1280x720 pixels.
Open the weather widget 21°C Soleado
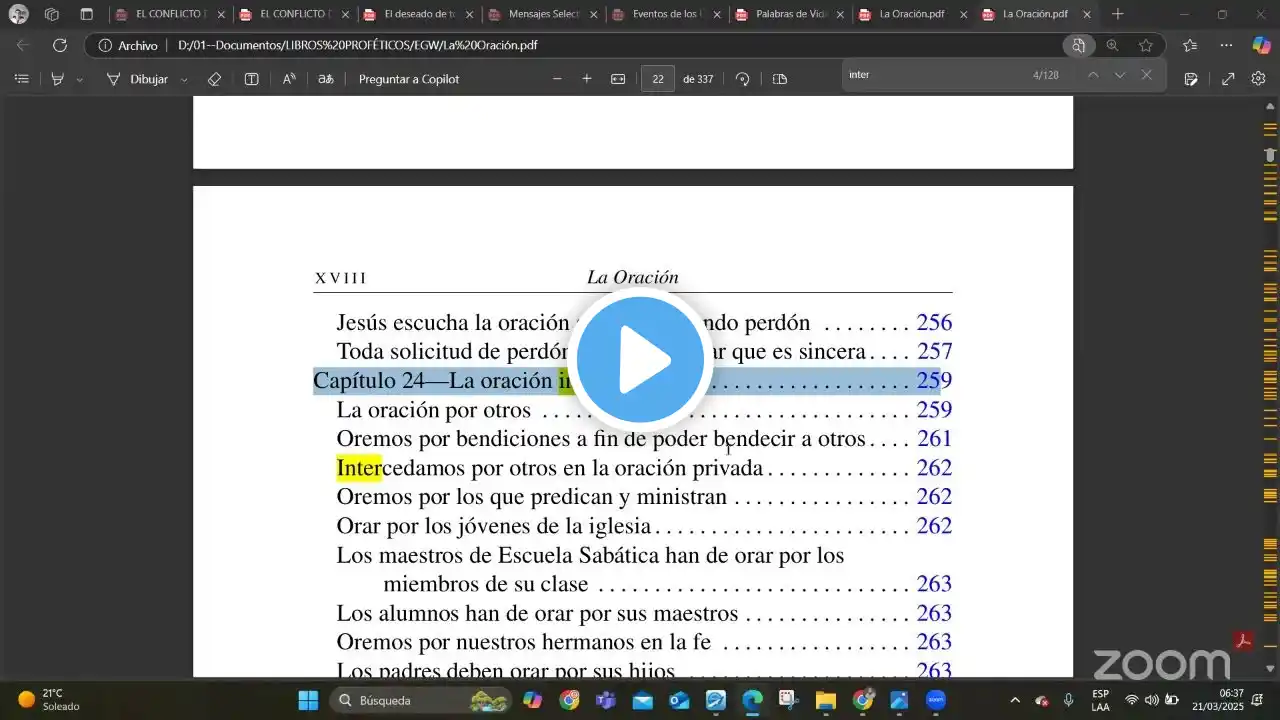[50, 700]
